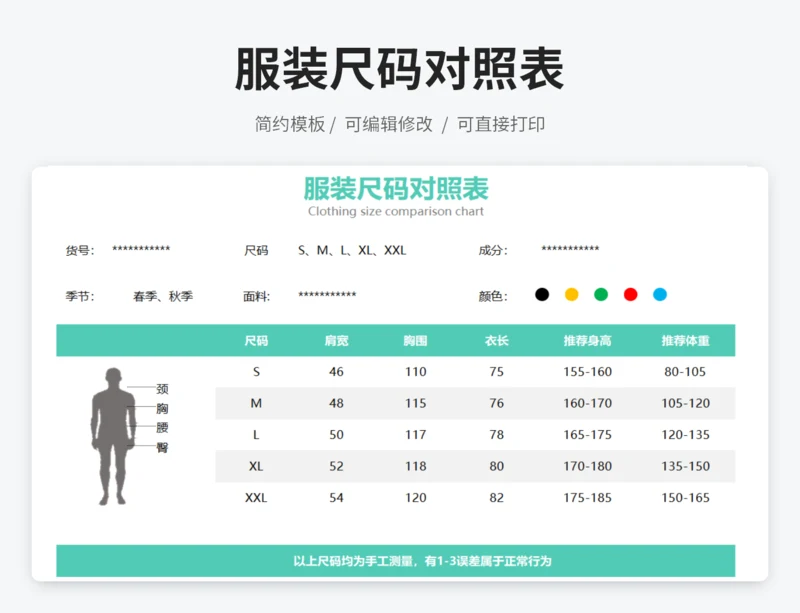Click chest value 117
Viewport: 800px width, 613px height.
pyautogui.click(x=416, y=435)
